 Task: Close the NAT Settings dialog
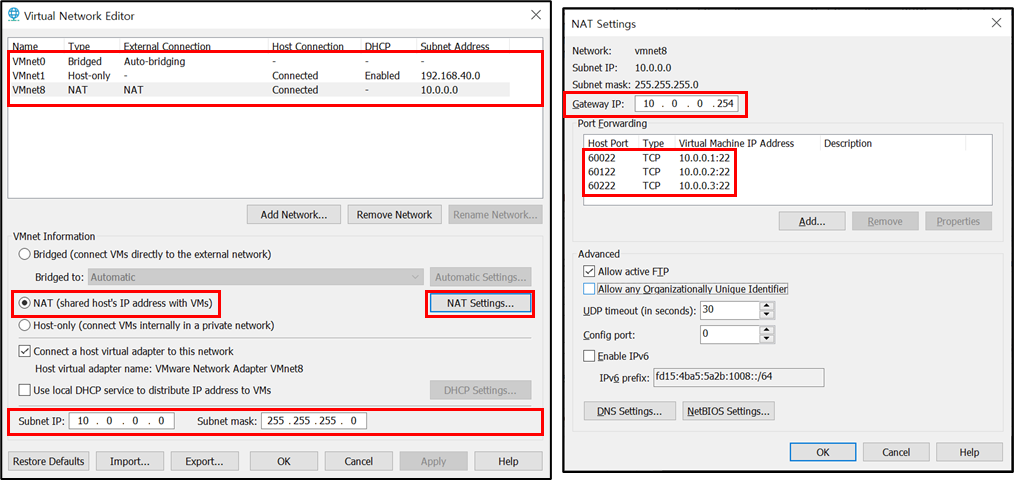(x=997, y=23)
